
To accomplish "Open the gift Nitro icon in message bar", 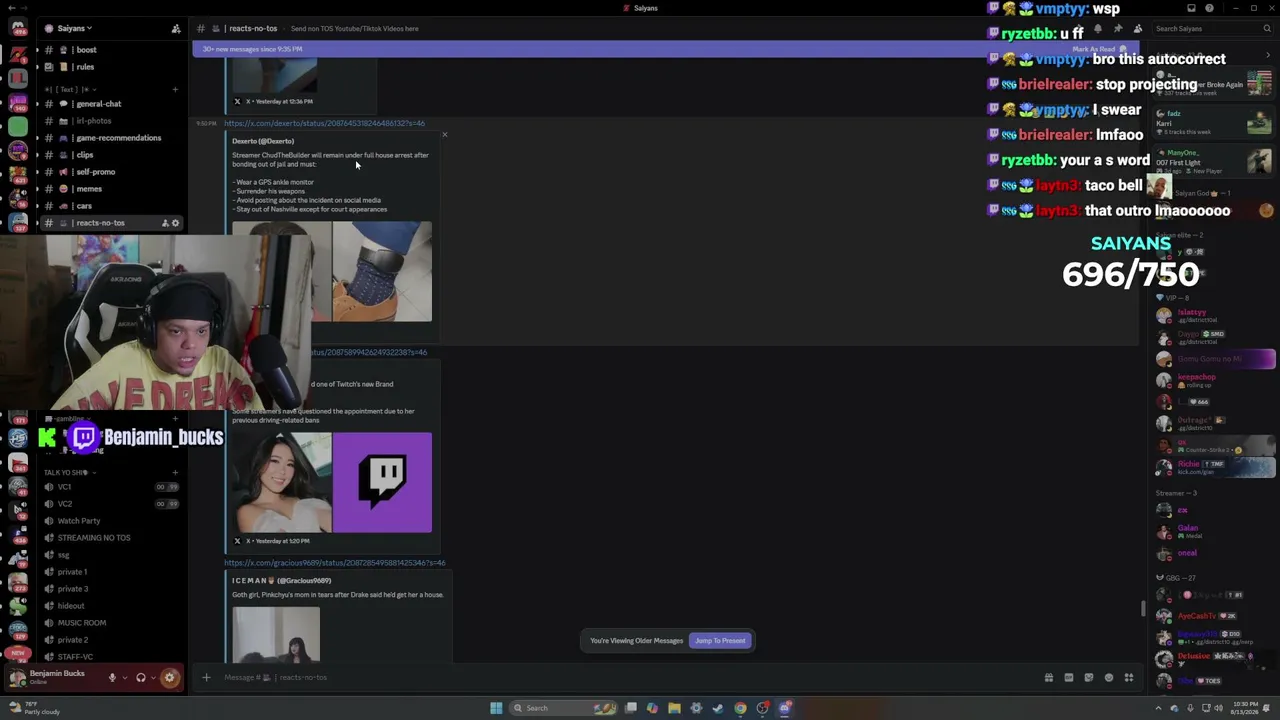I will click(1048, 677).
